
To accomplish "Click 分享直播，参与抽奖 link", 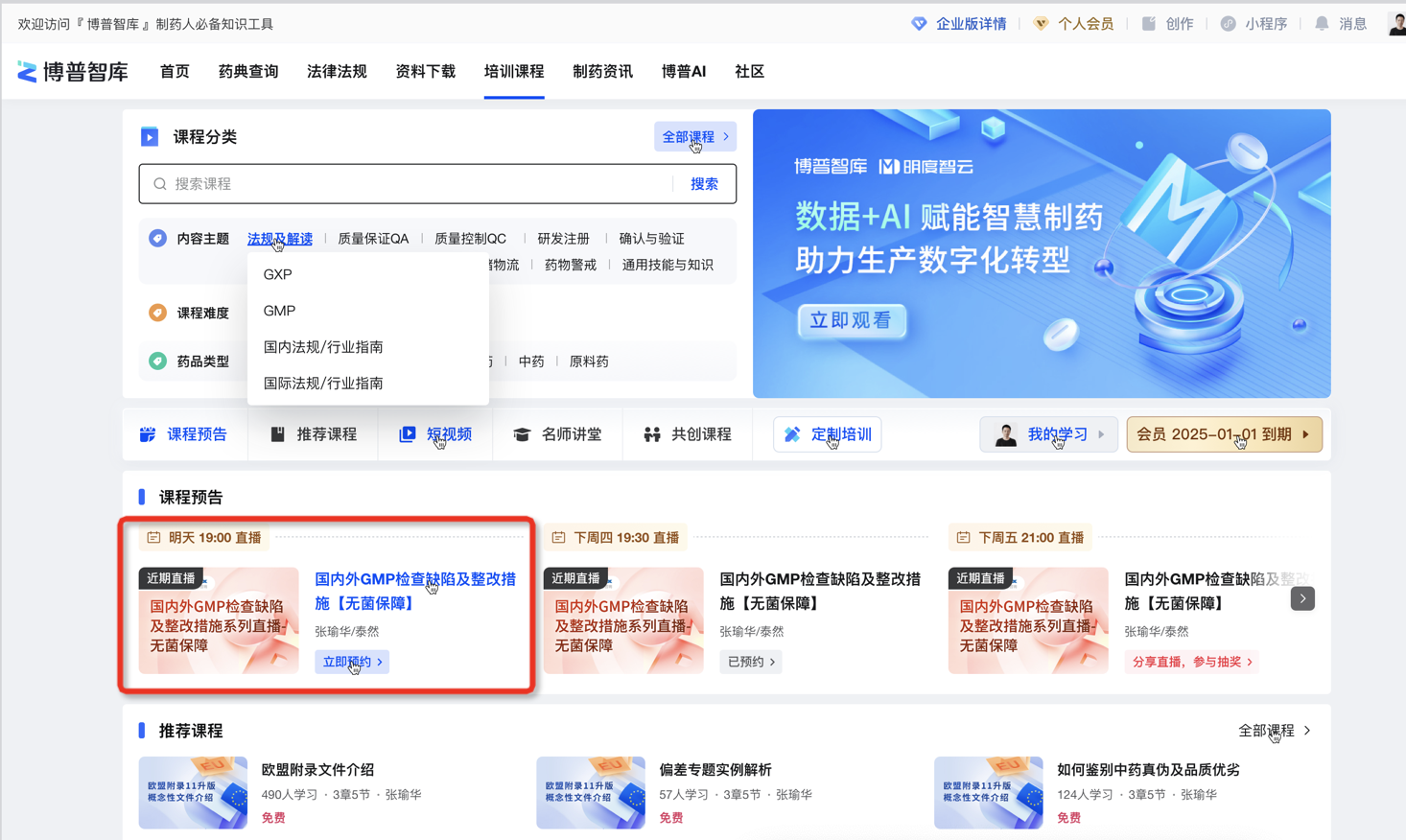I will click(1192, 662).
